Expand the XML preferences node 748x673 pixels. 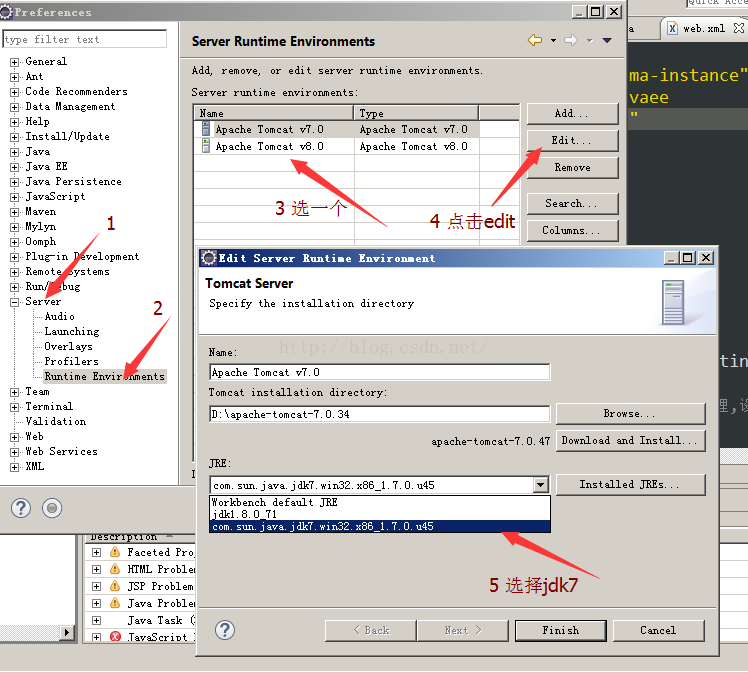[15, 467]
